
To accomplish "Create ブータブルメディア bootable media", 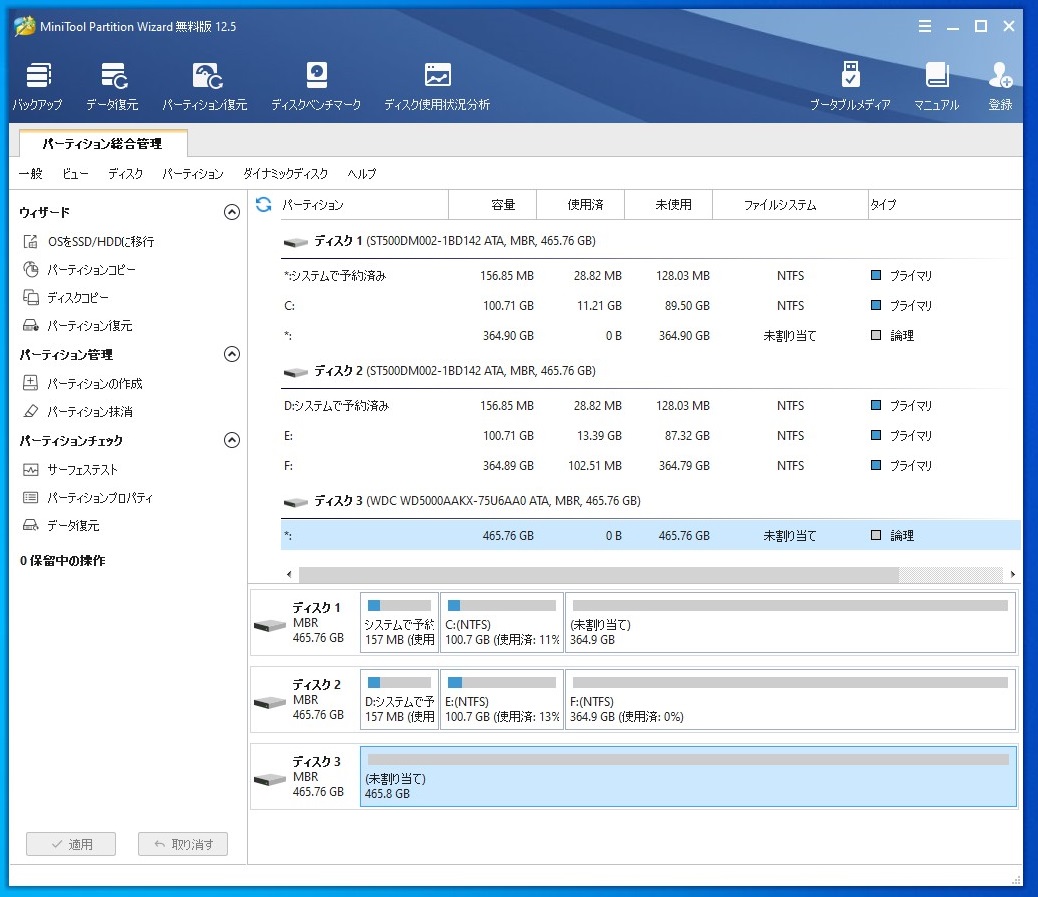I will (851, 87).
